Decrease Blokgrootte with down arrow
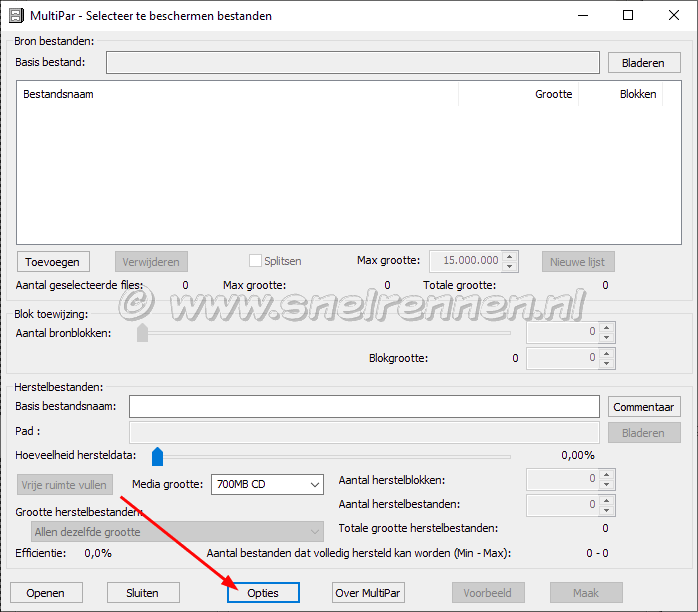698x612 pixels. click(x=607, y=363)
